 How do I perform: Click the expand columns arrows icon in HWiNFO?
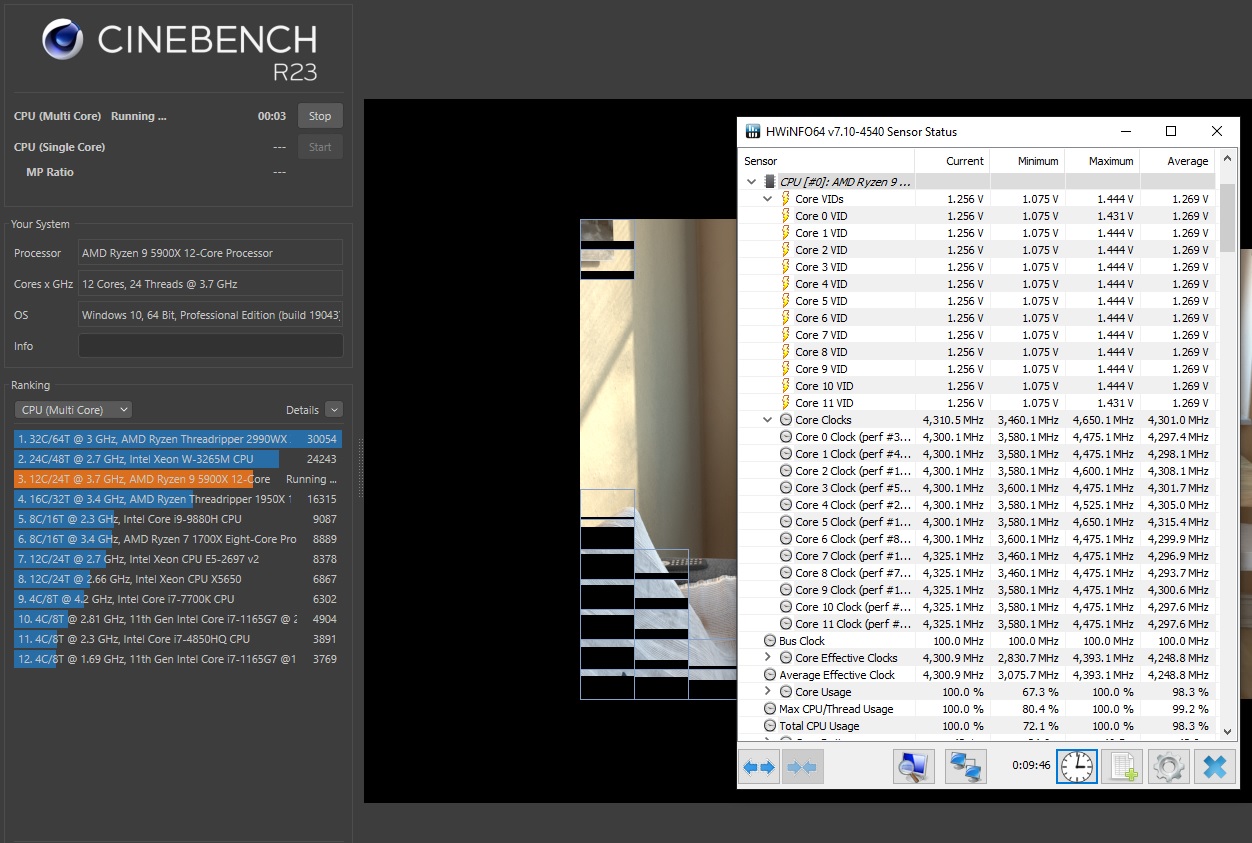tap(759, 767)
